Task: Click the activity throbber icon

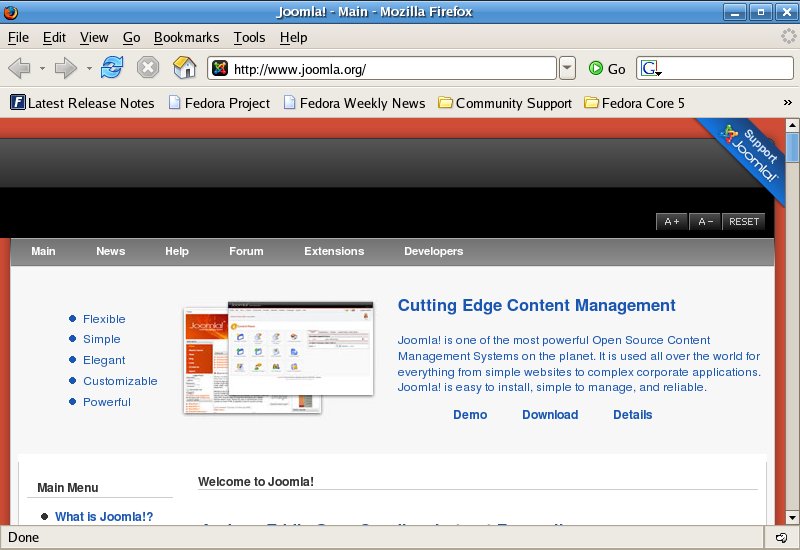Action: (788, 36)
